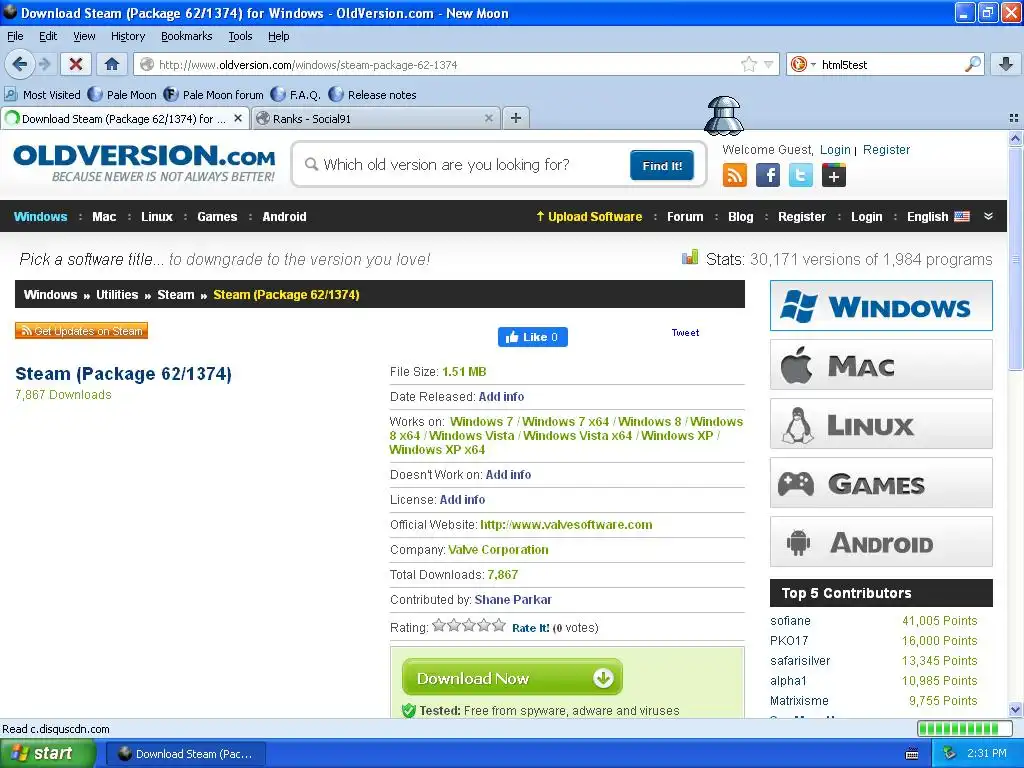Open the Tools menu
Image resolution: width=1024 pixels, height=768 pixels.
click(x=240, y=37)
